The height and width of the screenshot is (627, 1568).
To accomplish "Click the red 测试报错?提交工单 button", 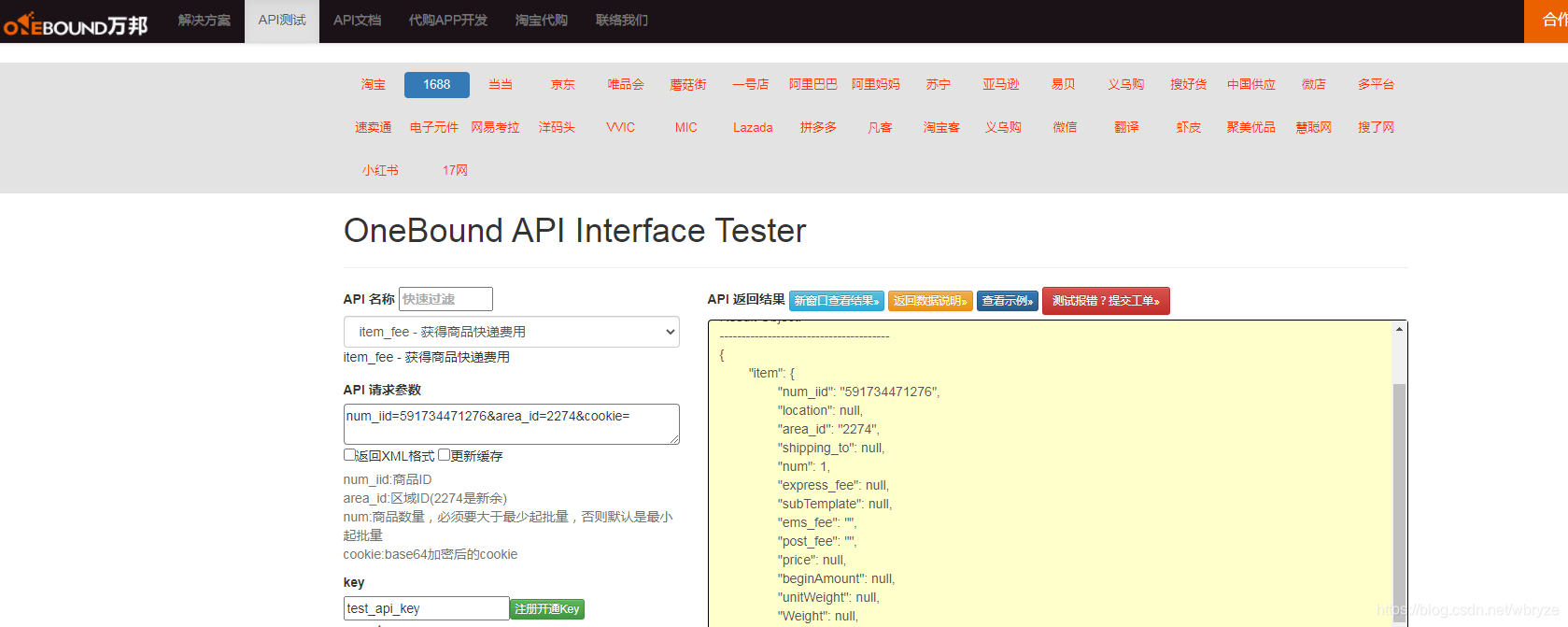I will (x=1106, y=301).
